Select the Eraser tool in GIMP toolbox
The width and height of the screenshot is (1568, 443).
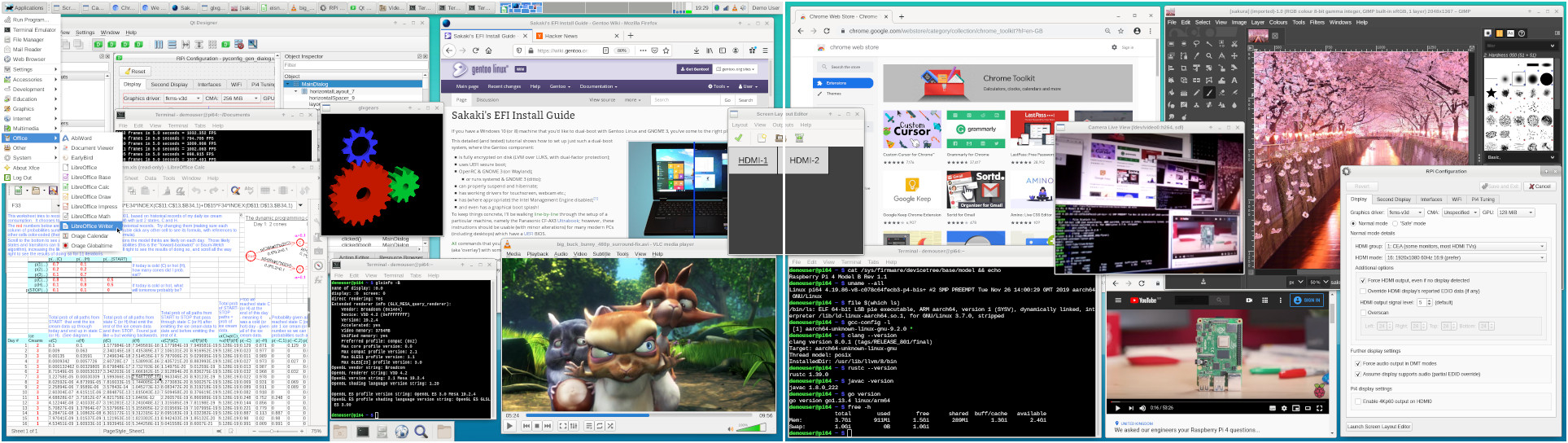(1221, 92)
